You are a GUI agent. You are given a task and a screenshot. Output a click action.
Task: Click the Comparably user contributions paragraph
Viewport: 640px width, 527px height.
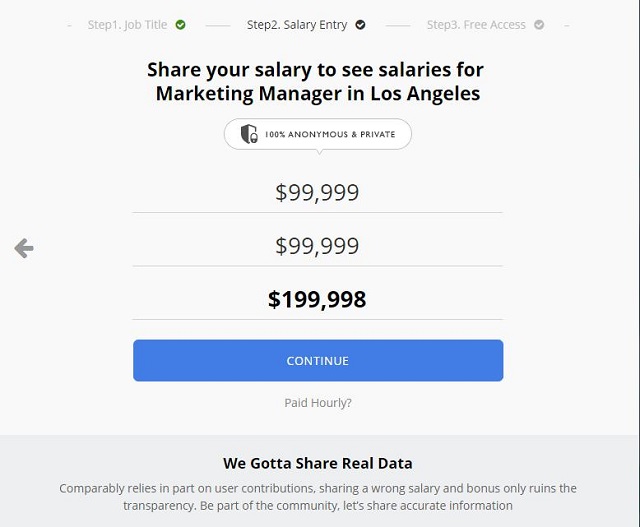point(317,497)
